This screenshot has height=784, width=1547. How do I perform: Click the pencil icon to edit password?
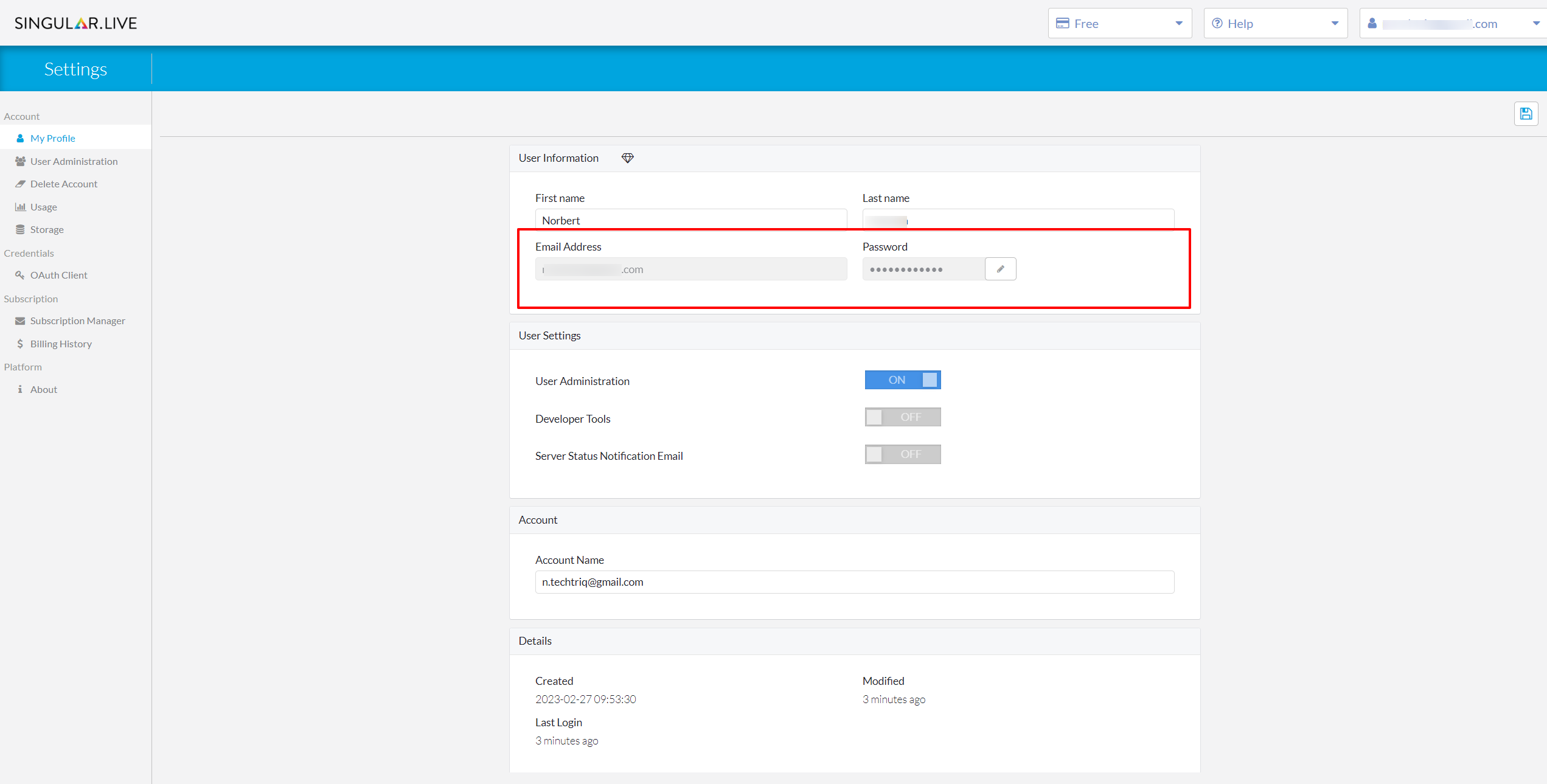[1000, 269]
